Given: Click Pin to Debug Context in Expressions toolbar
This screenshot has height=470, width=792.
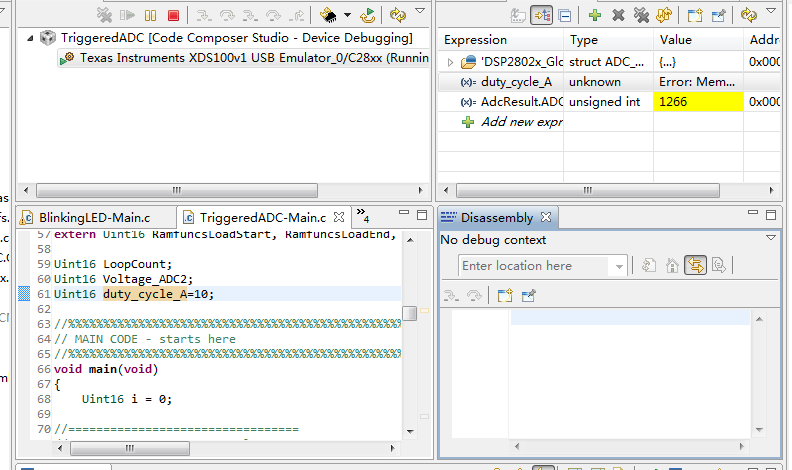Looking at the screenshot, I should 718,15.
